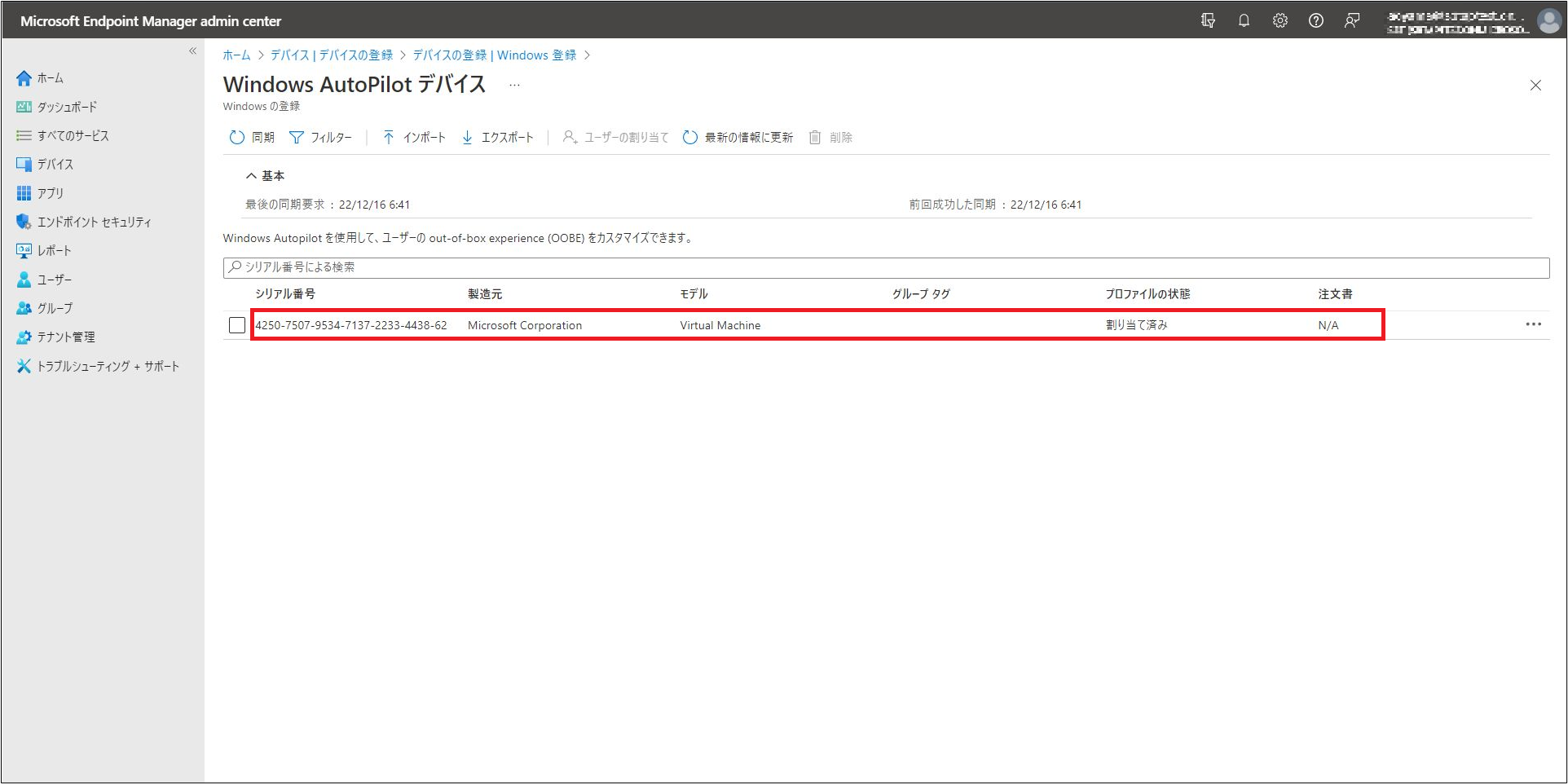Sort by the 注文書 column header

[x=1335, y=293]
